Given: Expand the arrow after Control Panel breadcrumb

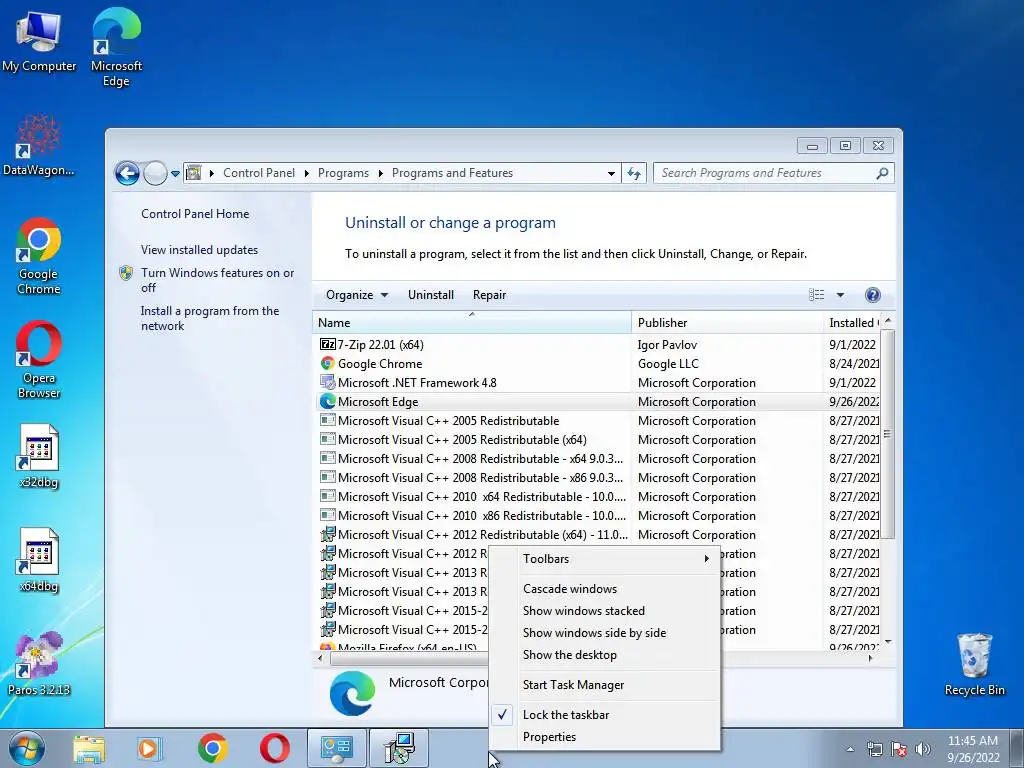Looking at the screenshot, I should (306, 173).
